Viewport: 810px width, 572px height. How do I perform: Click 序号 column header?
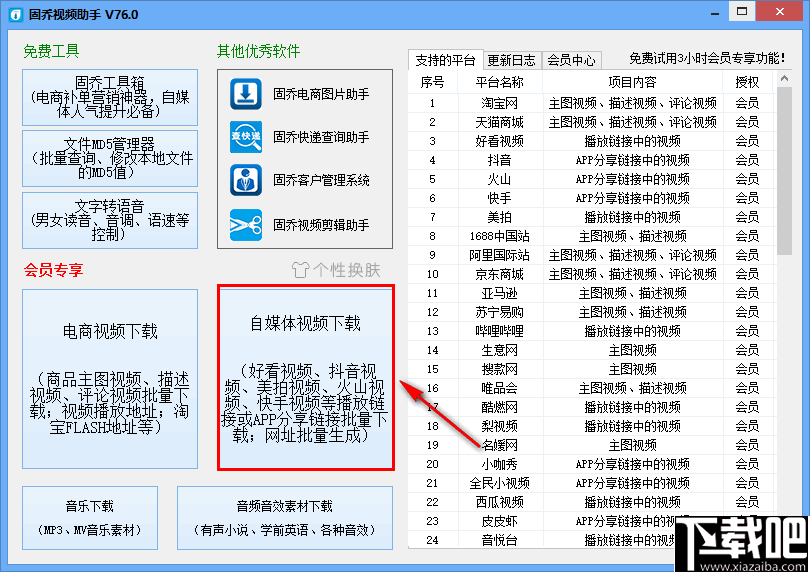click(x=432, y=82)
